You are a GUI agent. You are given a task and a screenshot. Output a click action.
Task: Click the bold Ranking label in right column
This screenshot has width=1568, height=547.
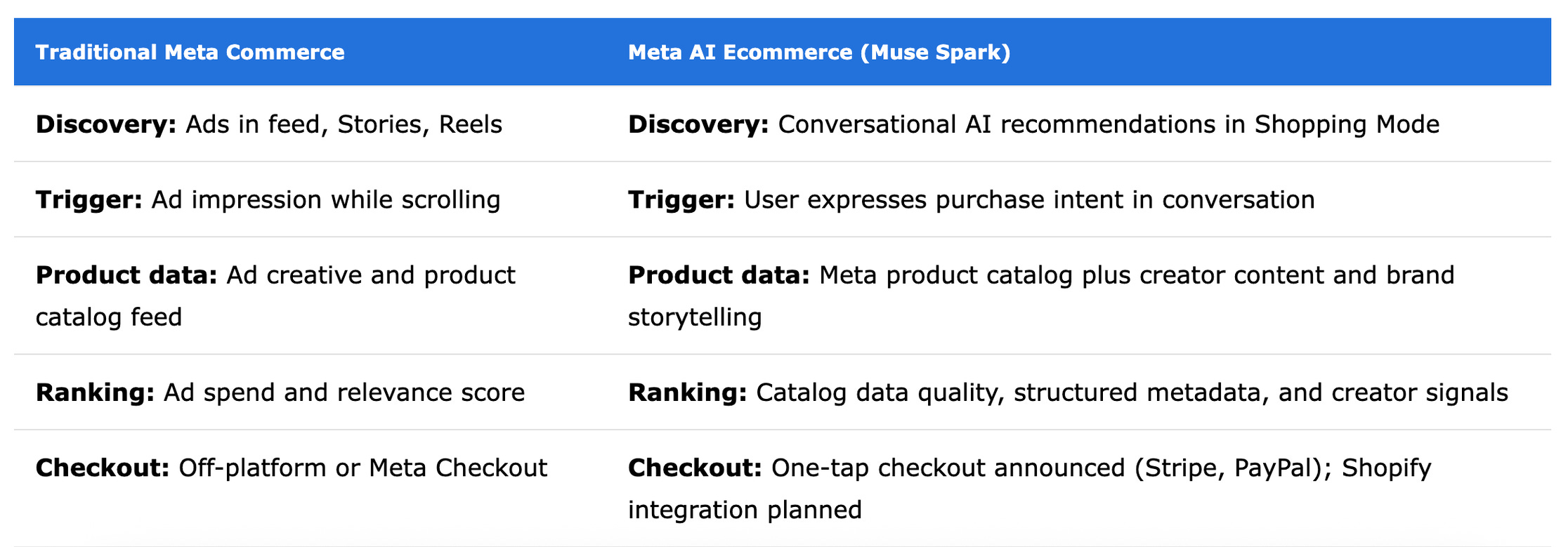pos(687,393)
